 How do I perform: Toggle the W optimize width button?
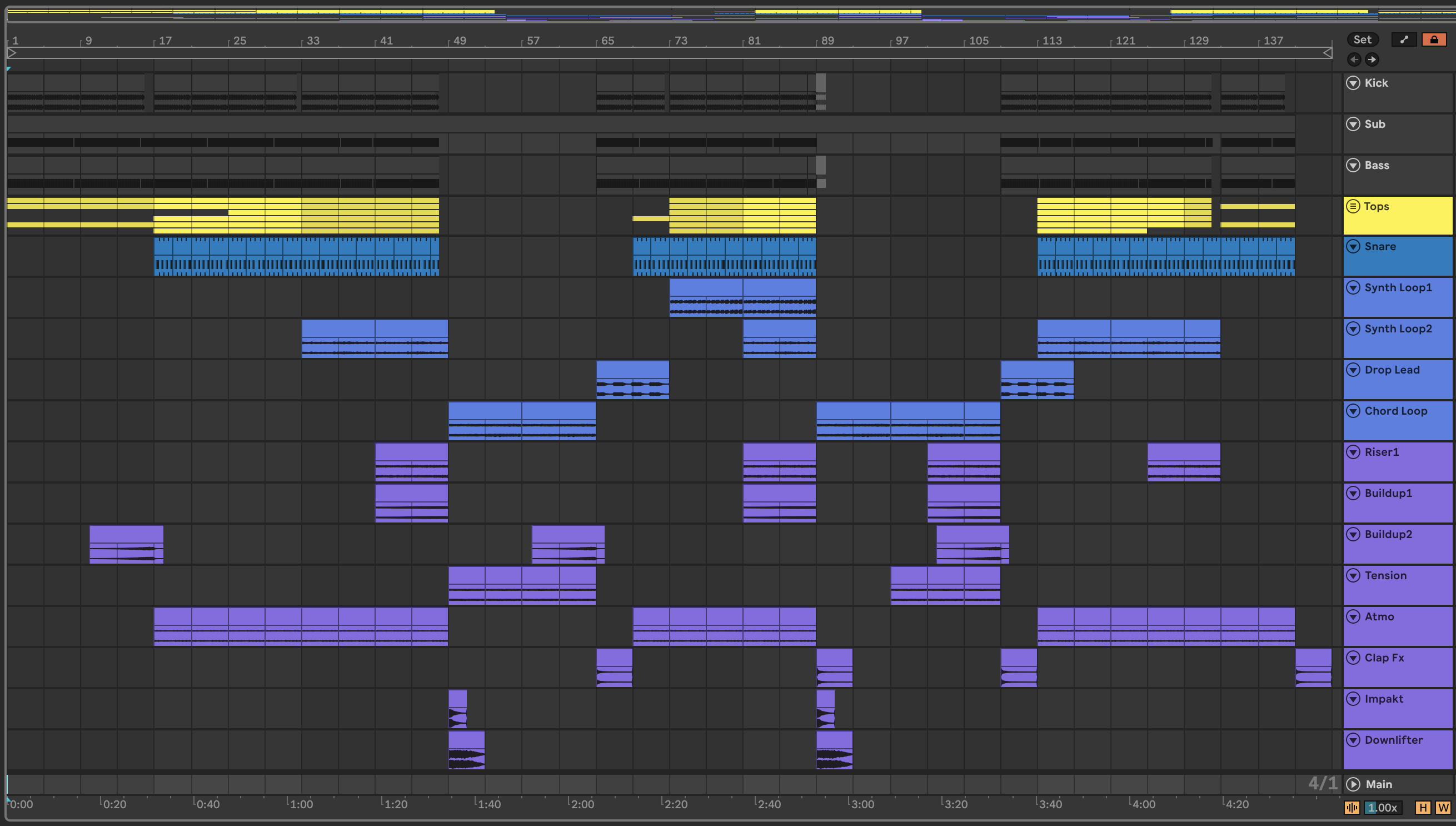pyautogui.click(x=1443, y=807)
